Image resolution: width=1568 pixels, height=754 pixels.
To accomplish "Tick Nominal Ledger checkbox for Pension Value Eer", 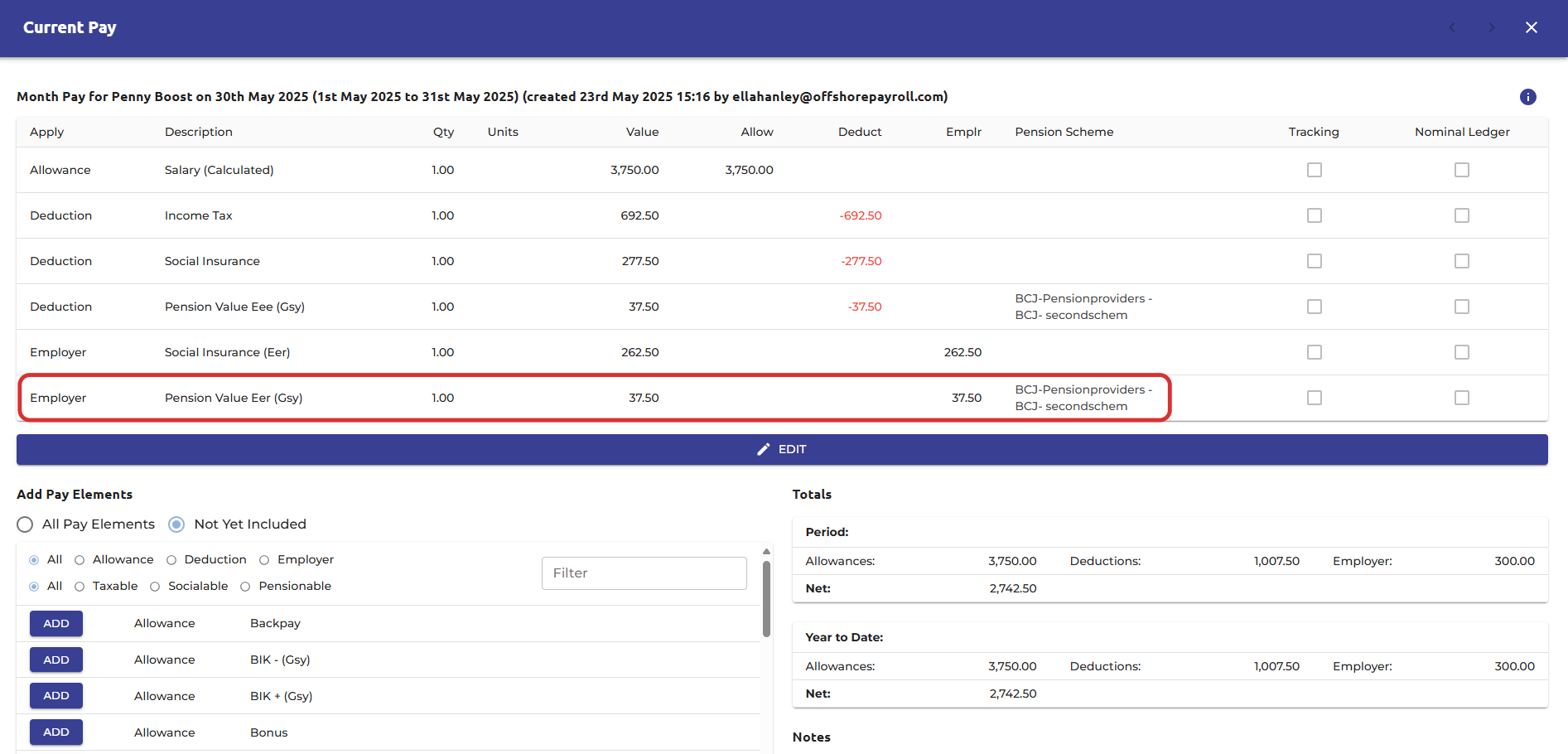I will click(1461, 398).
